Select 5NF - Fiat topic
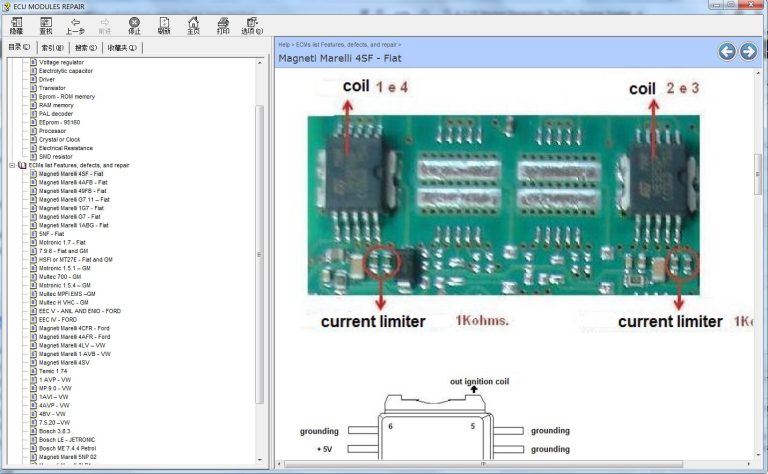Viewport: 768px width, 474px height. point(51,234)
